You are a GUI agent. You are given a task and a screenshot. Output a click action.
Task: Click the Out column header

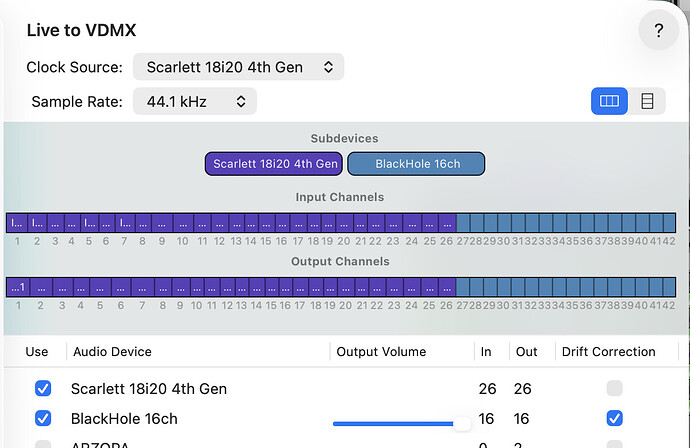click(x=526, y=352)
